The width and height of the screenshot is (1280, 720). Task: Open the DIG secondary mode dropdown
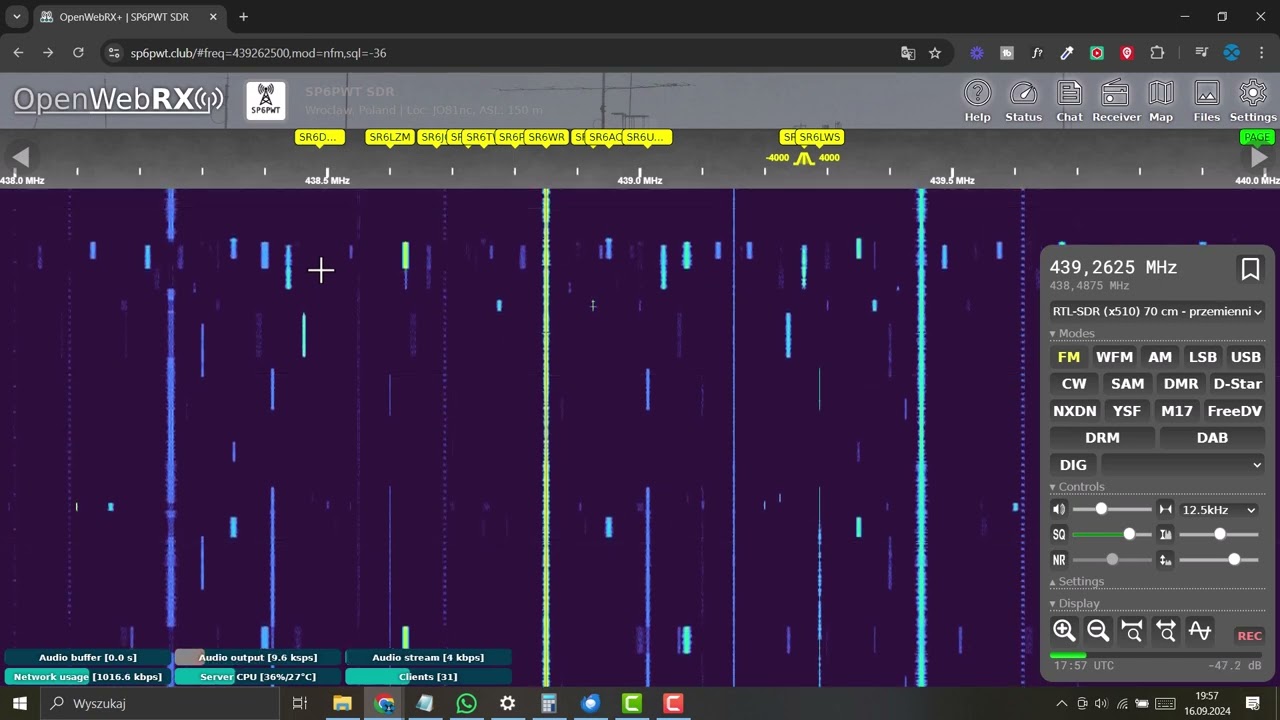(1183, 465)
